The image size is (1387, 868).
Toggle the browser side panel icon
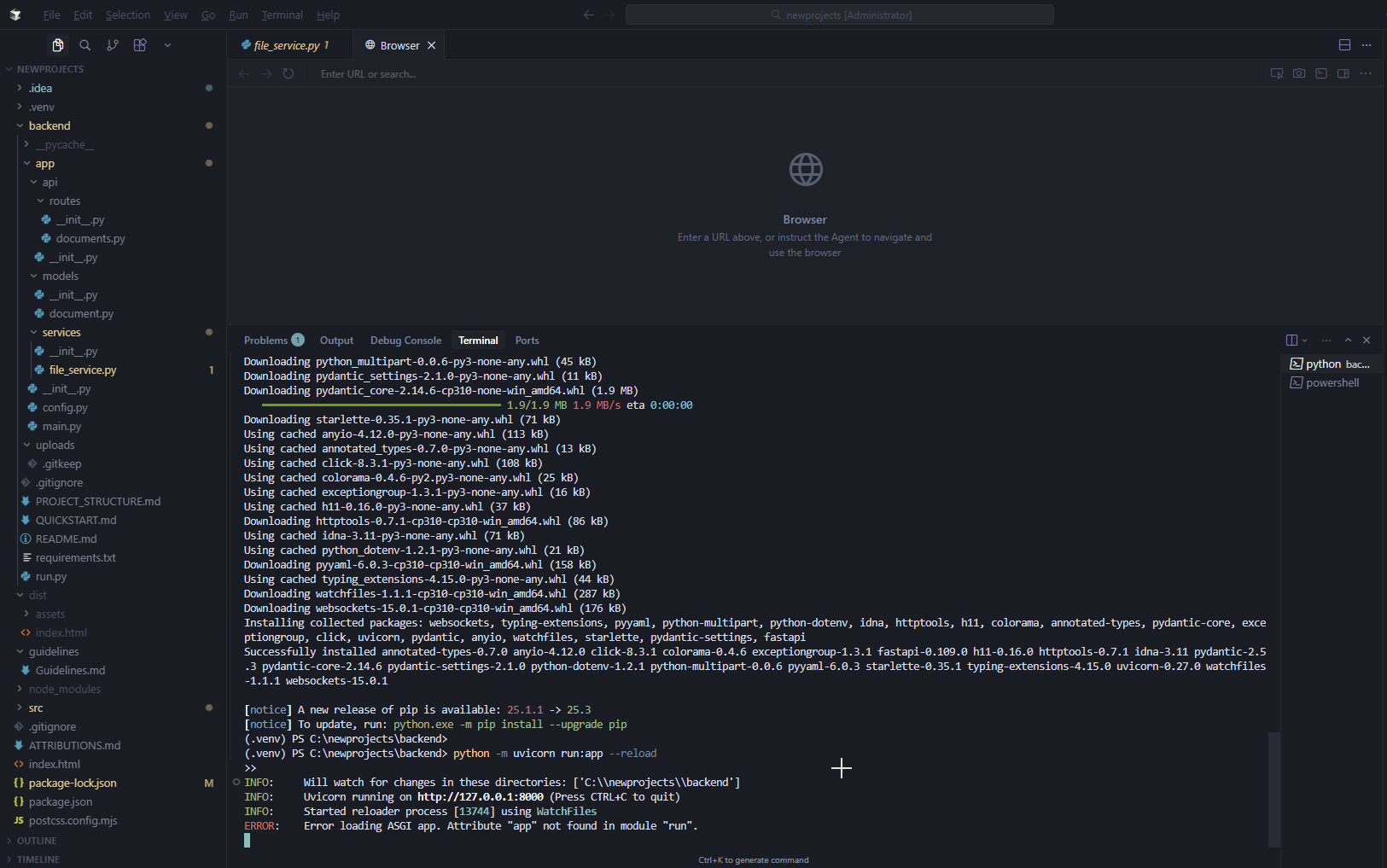click(1343, 74)
